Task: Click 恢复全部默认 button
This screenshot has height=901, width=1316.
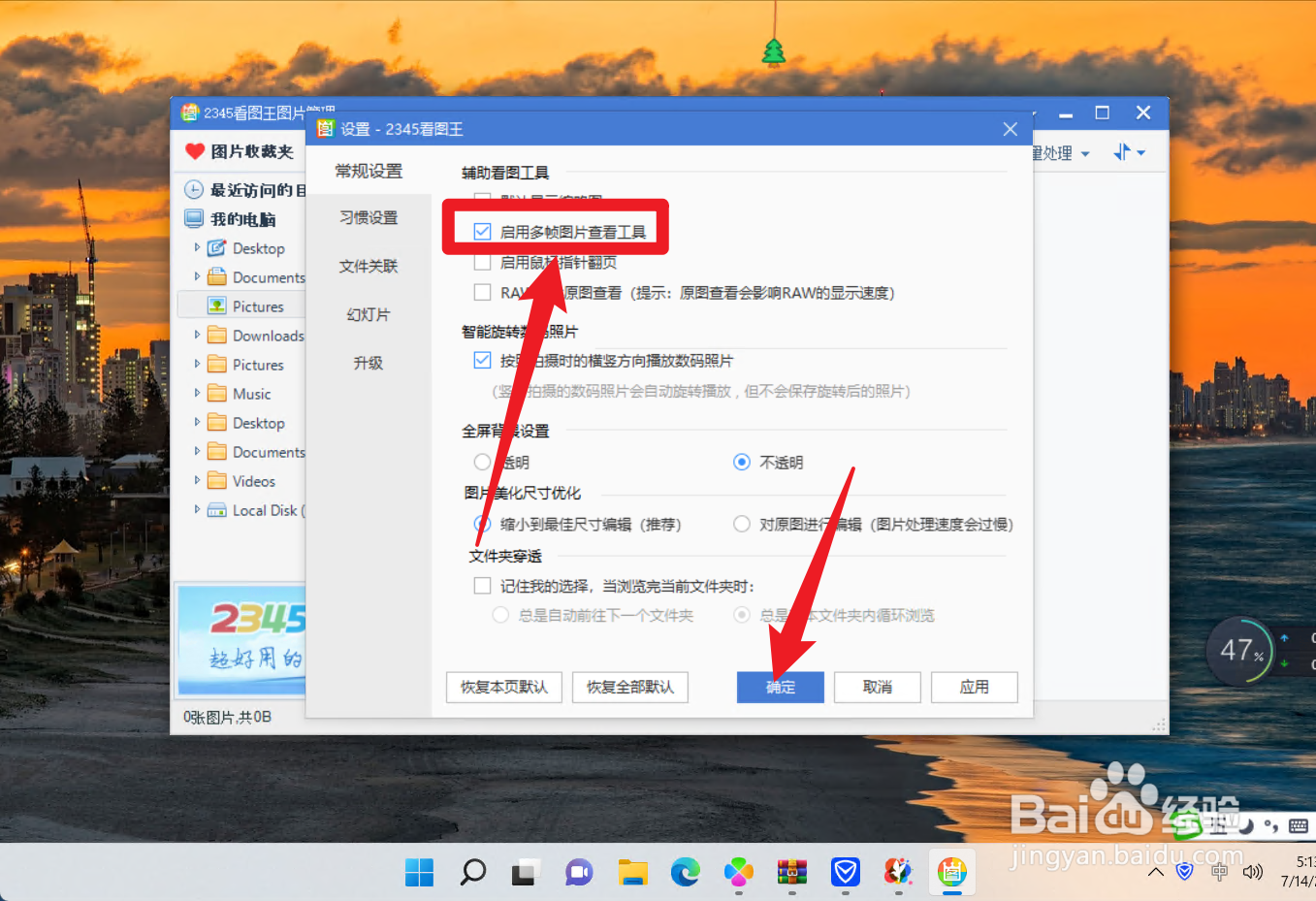Action: (x=630, y=687)
